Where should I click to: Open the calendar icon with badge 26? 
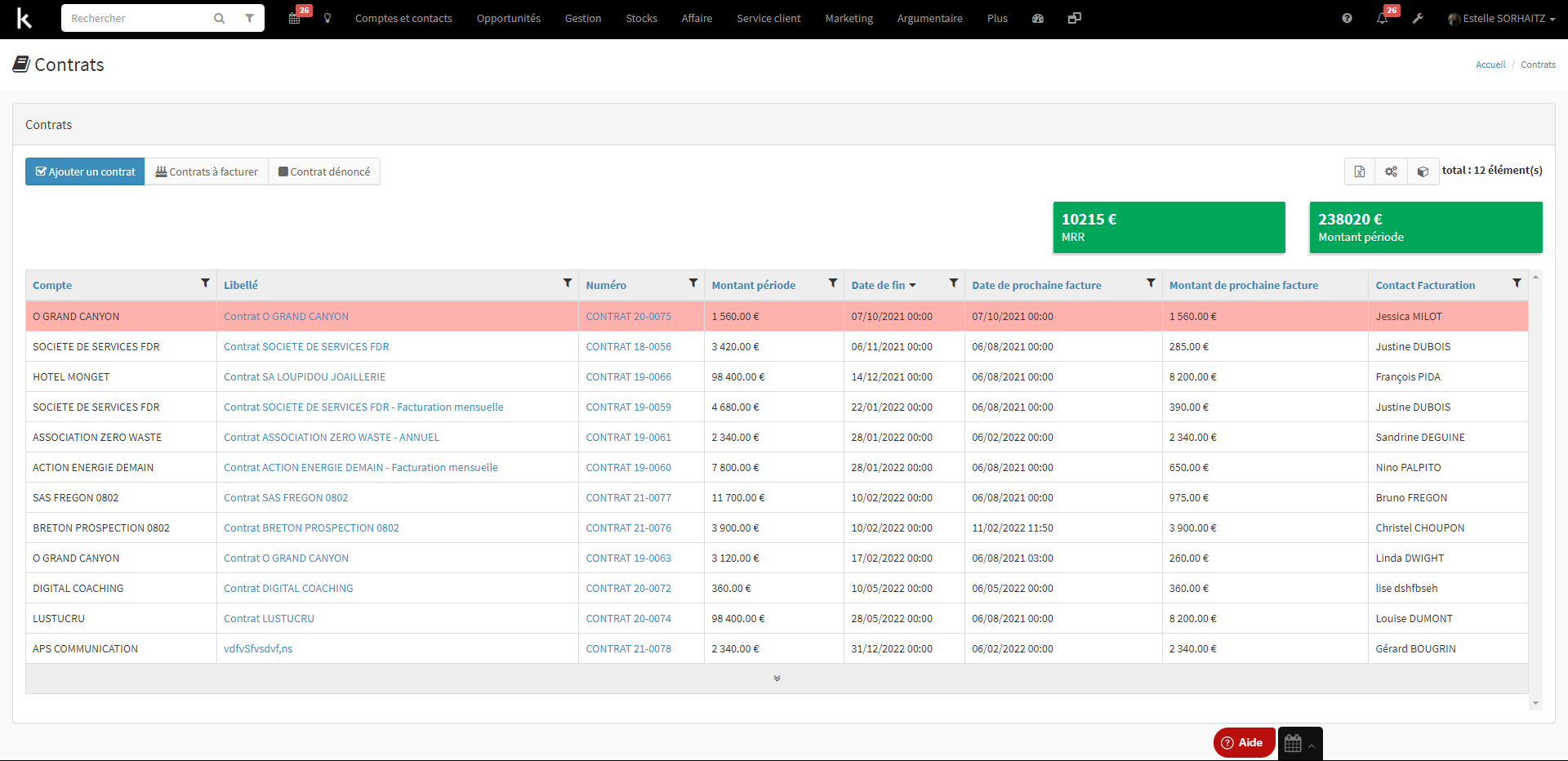tap(296, 18)
